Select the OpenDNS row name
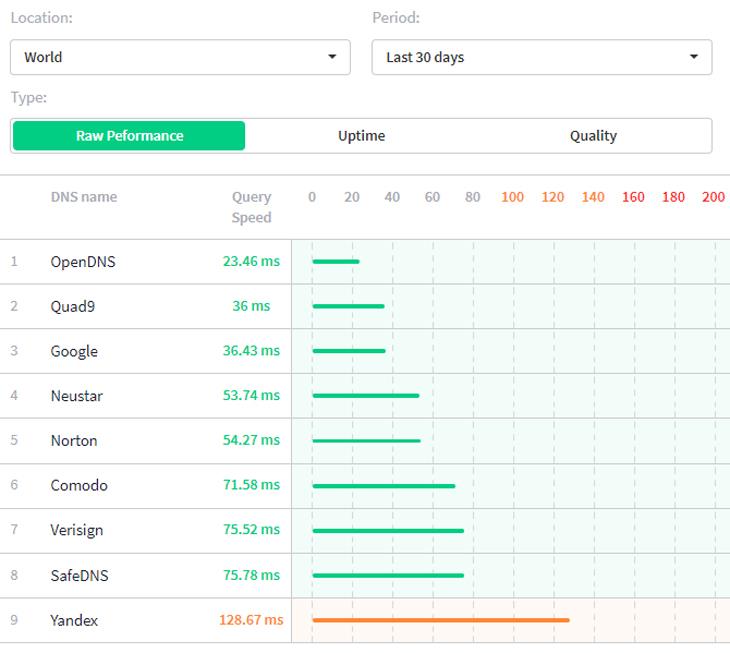 pyautogui.click(x=83, y=262)
